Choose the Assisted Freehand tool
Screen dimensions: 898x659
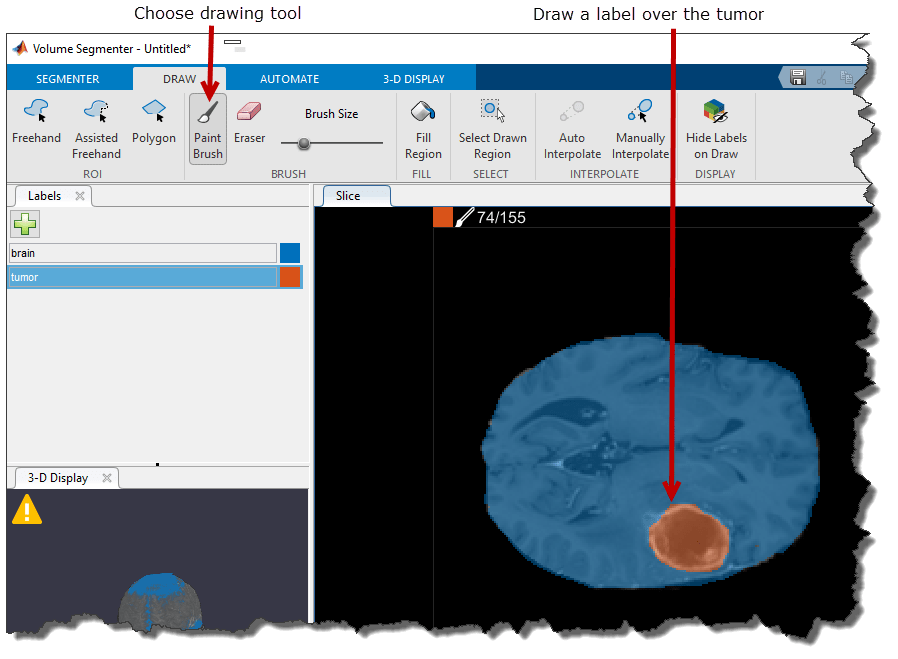96,129
